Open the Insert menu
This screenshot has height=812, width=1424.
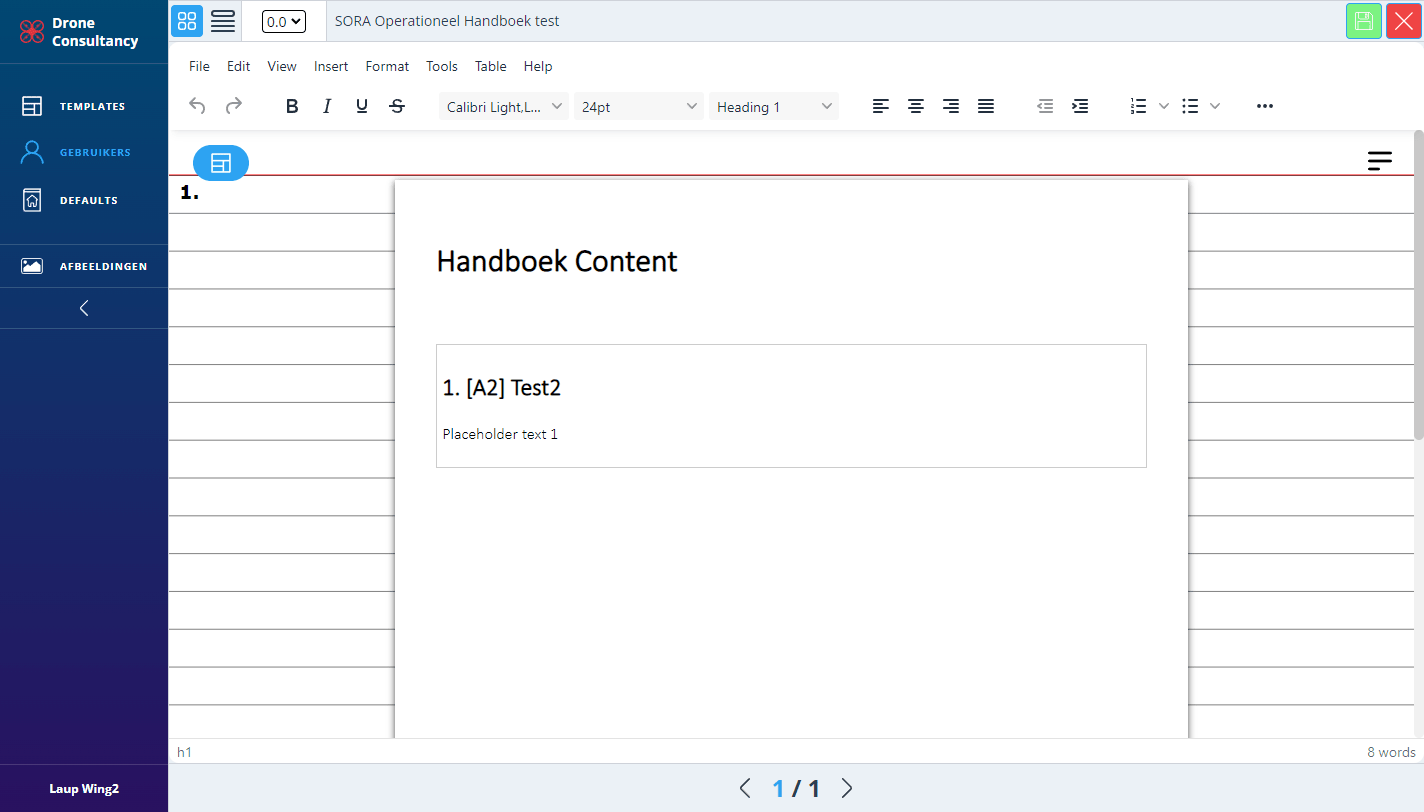(x=331, y=66)
